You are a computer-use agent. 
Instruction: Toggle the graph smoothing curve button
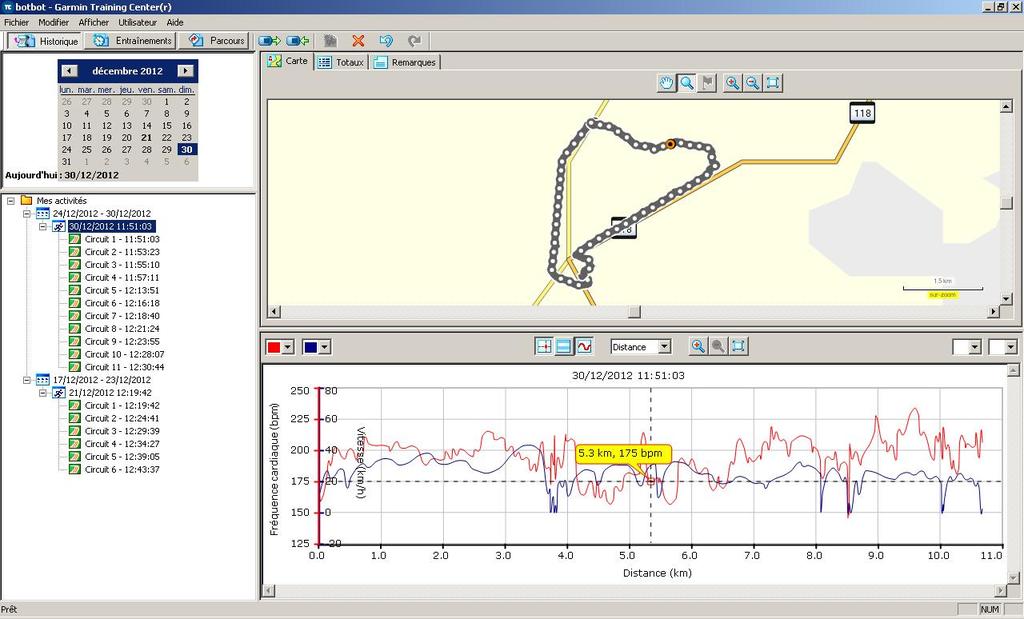(x=584, y=346)
